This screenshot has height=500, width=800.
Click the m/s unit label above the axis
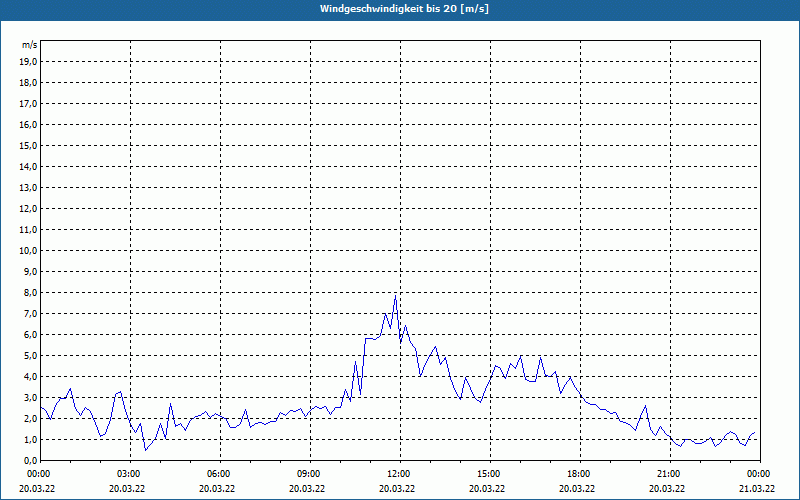[x=29, y=45]
